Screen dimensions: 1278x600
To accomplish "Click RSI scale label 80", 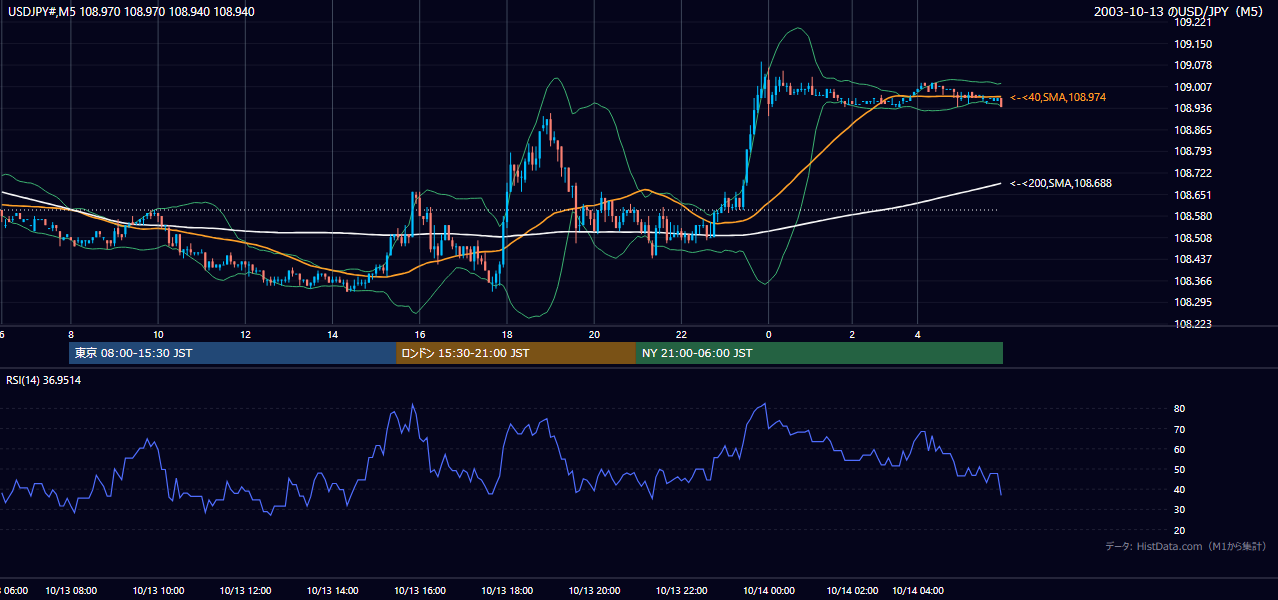I will [x=1180, y=409].
